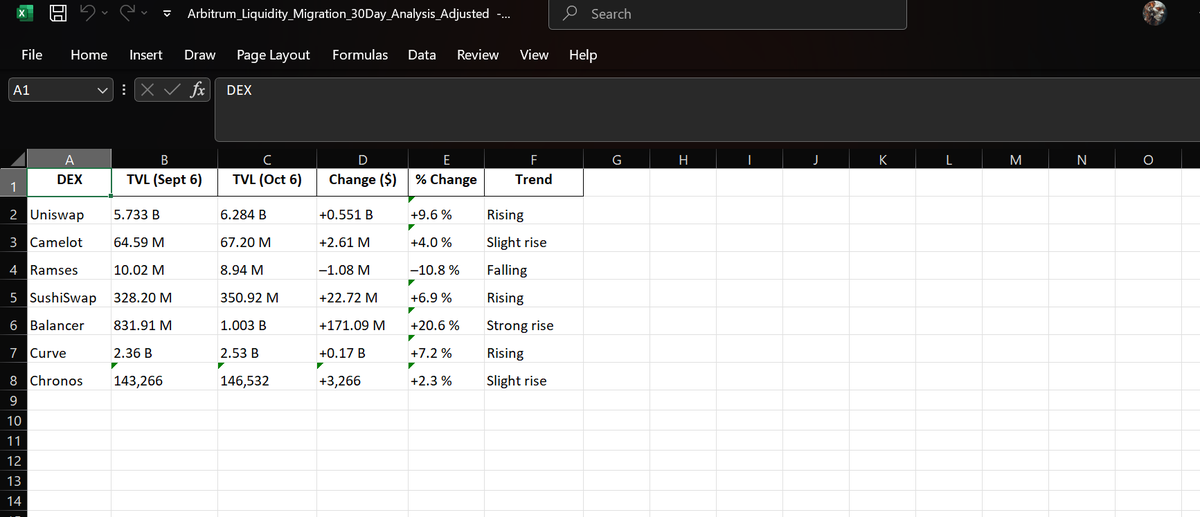Select column F header
The width and height of the screenshot is (1200, 517).
pyautogui.click(x=533, y=159)
